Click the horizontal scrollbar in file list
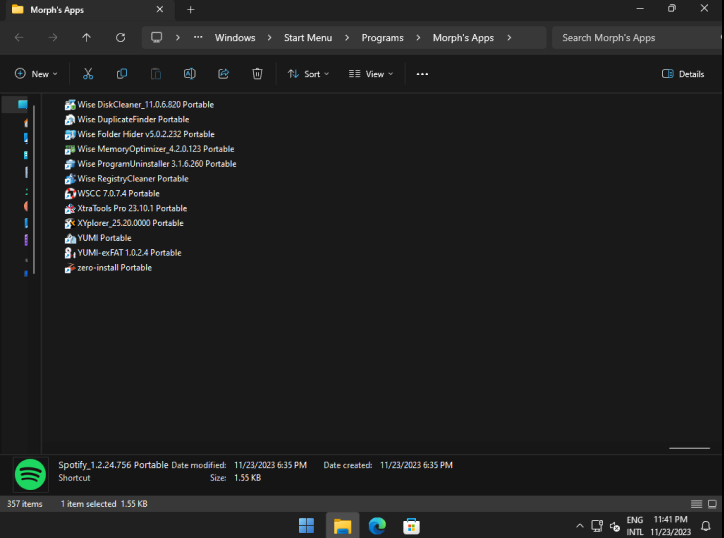Screen dimensions: 724x538 [689, 448]
